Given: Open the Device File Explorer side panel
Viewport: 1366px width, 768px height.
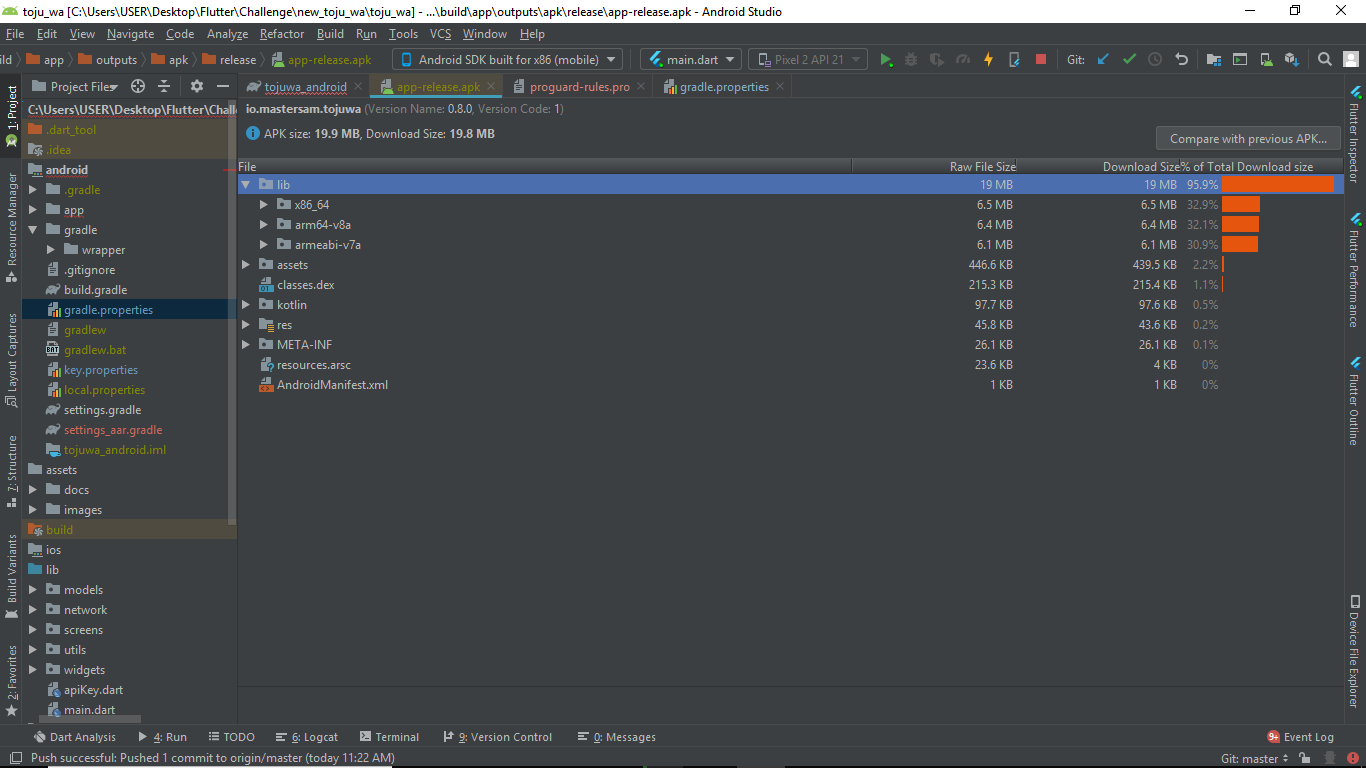Looking at the screenshot, I should point(1355,652).
